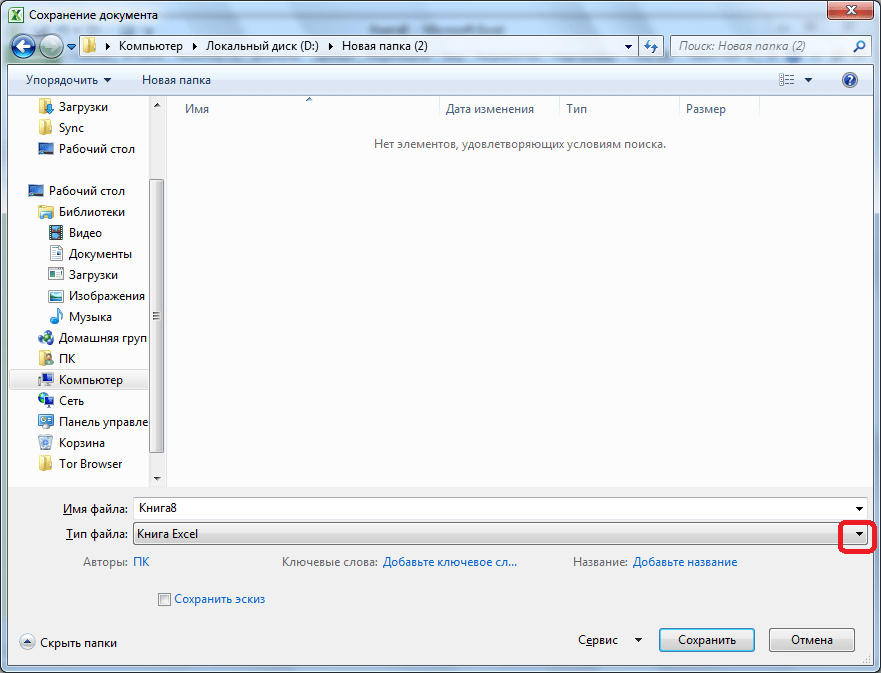This screenshot has width=881, height=673.
Task: Click Добавьте название link
Action: (x=685, y=562)
